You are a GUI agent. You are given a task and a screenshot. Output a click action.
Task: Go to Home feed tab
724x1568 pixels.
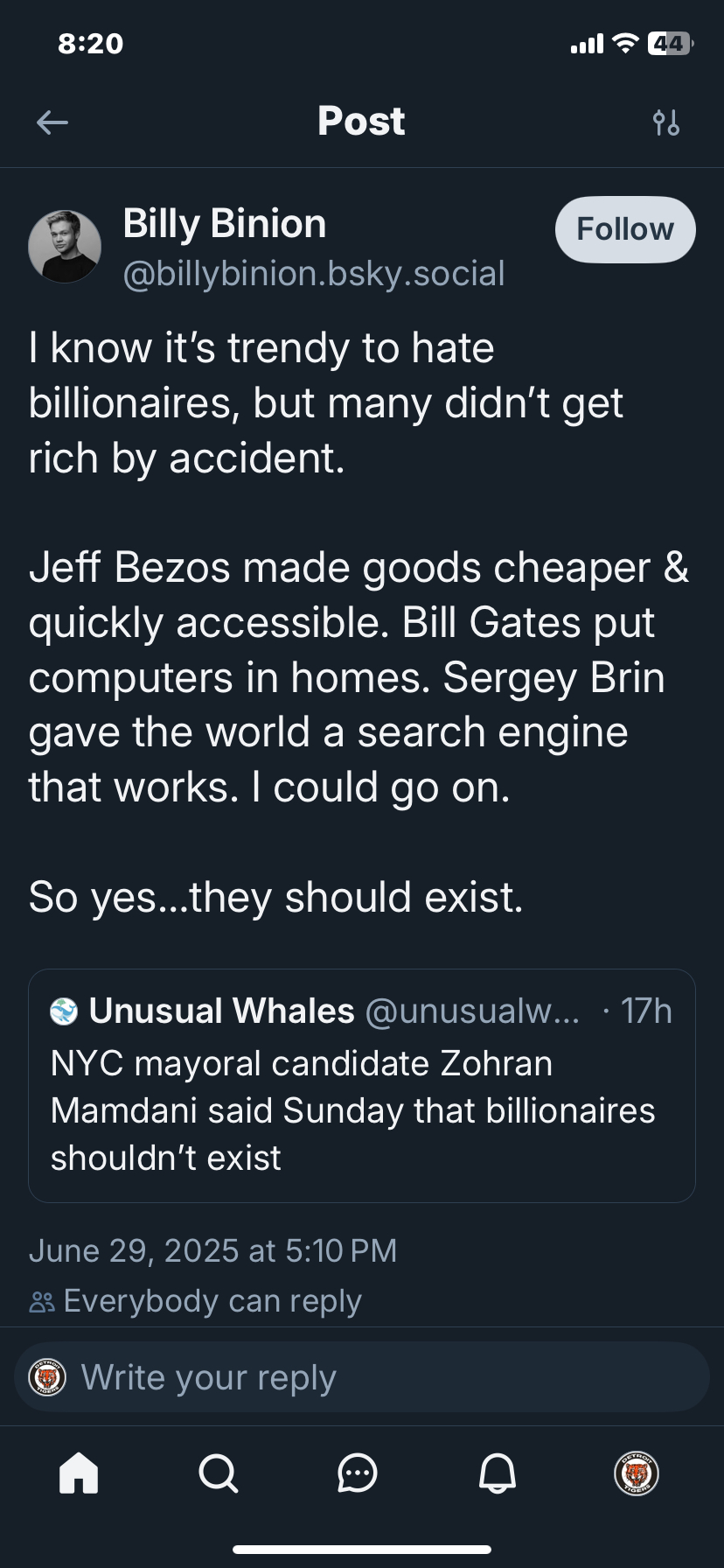pyautogui.click(x=79, y=1473)
